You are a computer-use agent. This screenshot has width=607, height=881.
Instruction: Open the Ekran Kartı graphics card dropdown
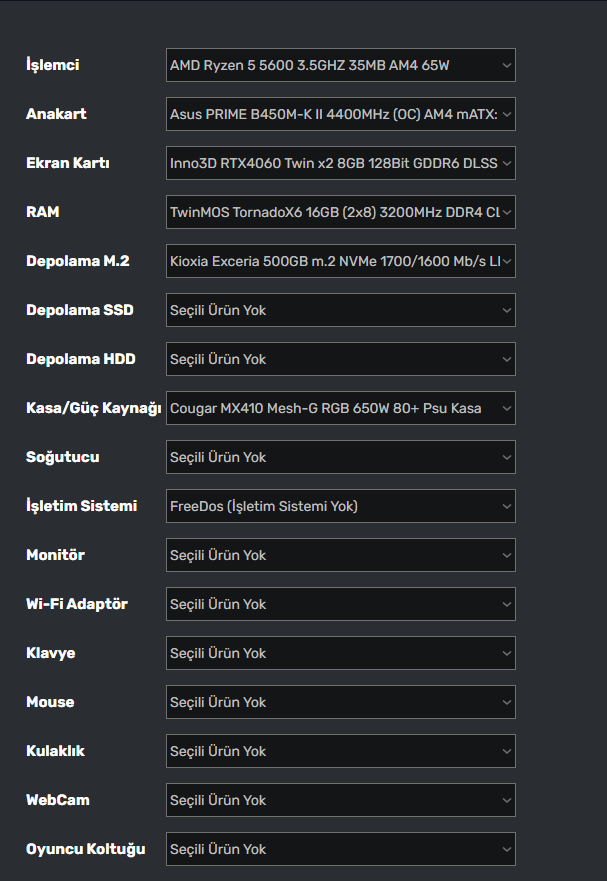(x=340, y=163)
